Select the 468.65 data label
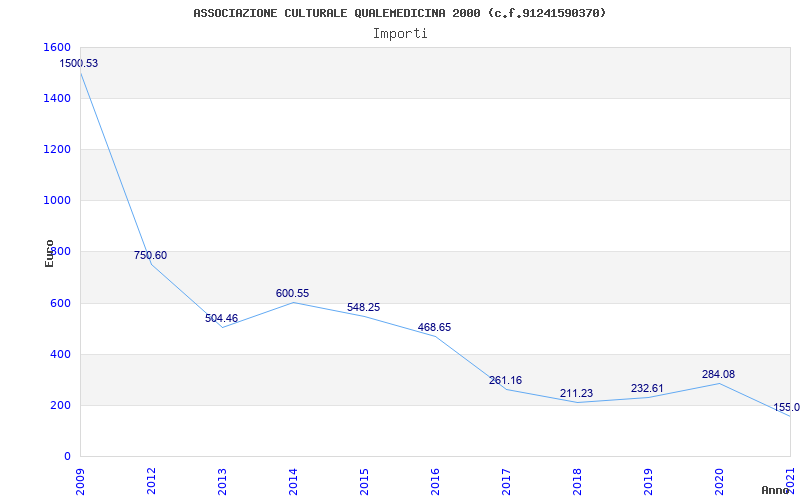 [x=434, y=327]
